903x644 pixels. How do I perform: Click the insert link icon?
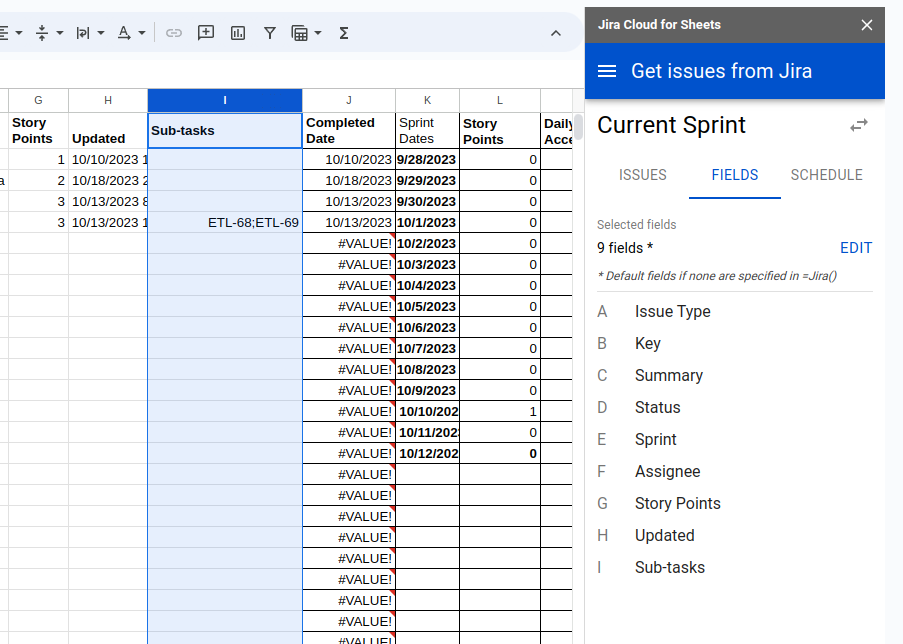tap(174, 33)
